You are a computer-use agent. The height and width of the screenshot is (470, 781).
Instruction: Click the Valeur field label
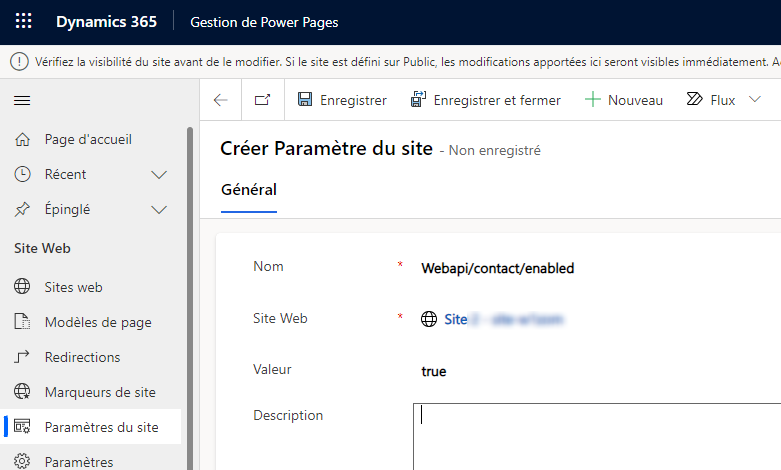[x=272, y=369]
